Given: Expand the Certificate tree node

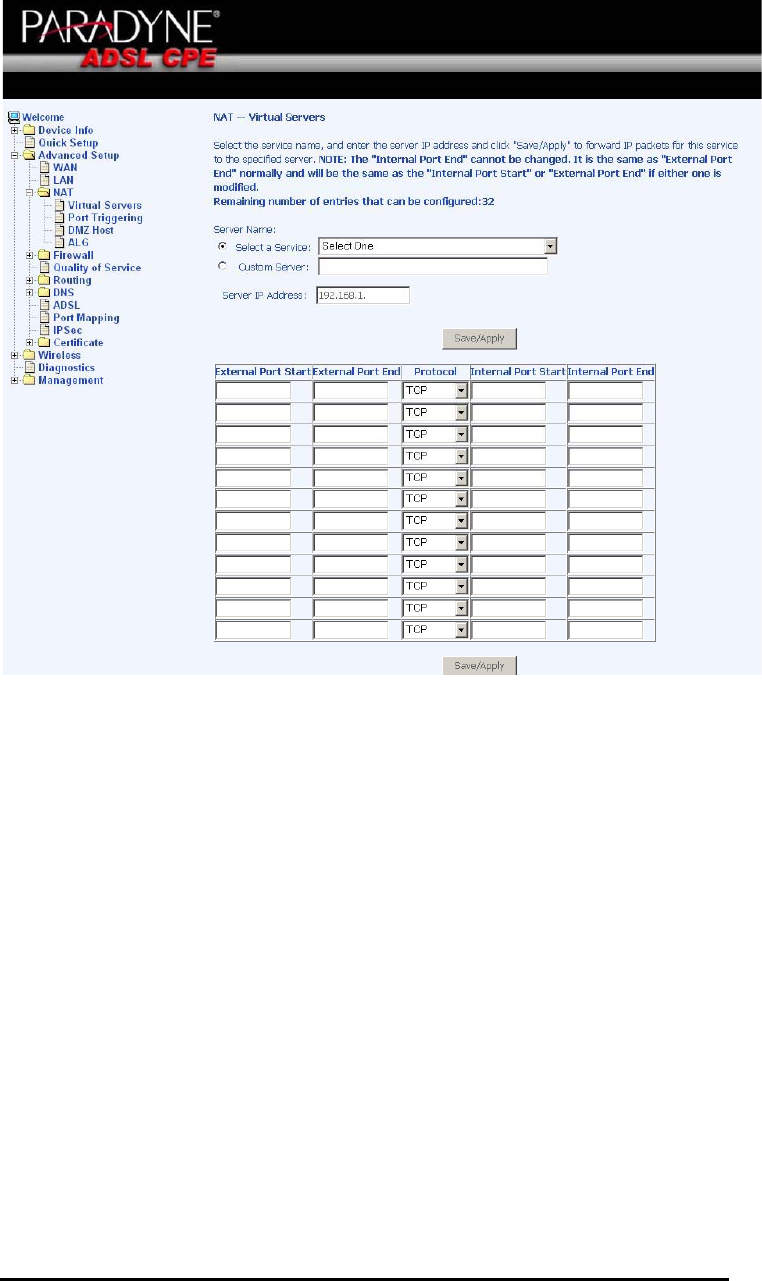Looking at the screenshot, I should [30, 343].
